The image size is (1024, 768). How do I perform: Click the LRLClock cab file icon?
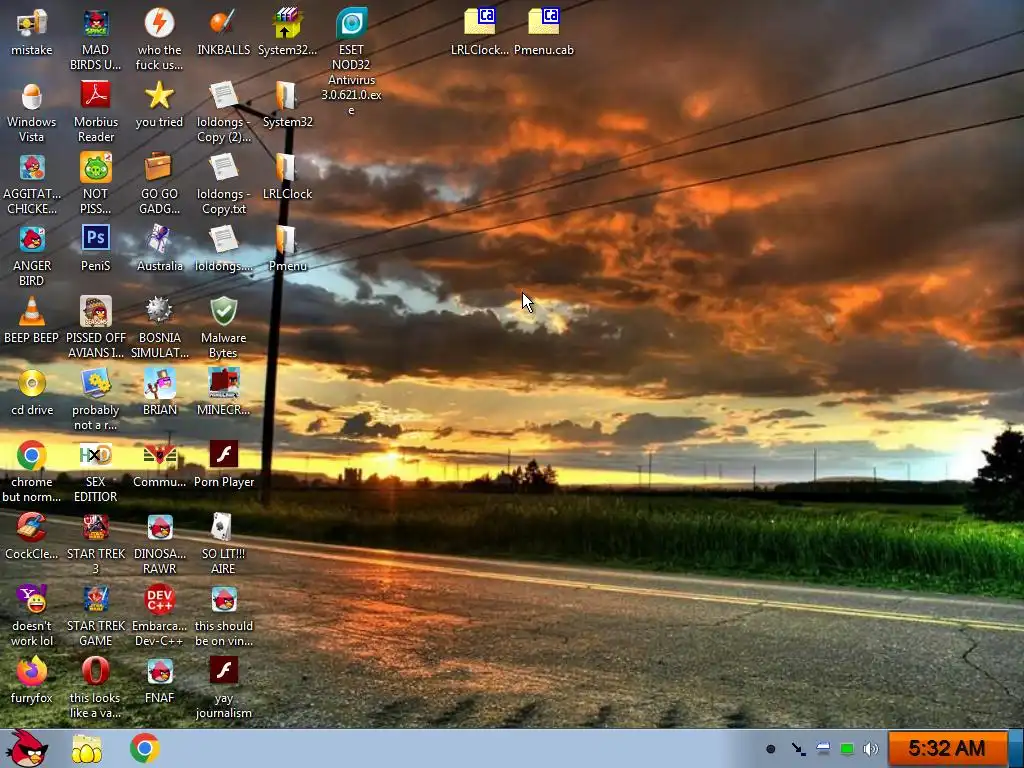click(x=480, y=22)
